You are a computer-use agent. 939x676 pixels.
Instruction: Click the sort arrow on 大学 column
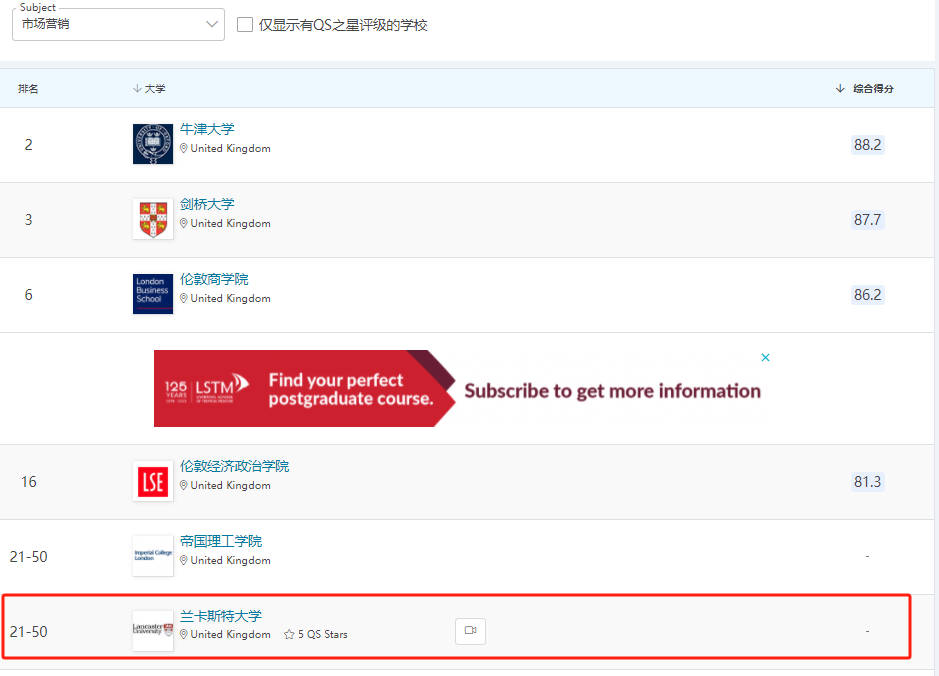[137, 88]
